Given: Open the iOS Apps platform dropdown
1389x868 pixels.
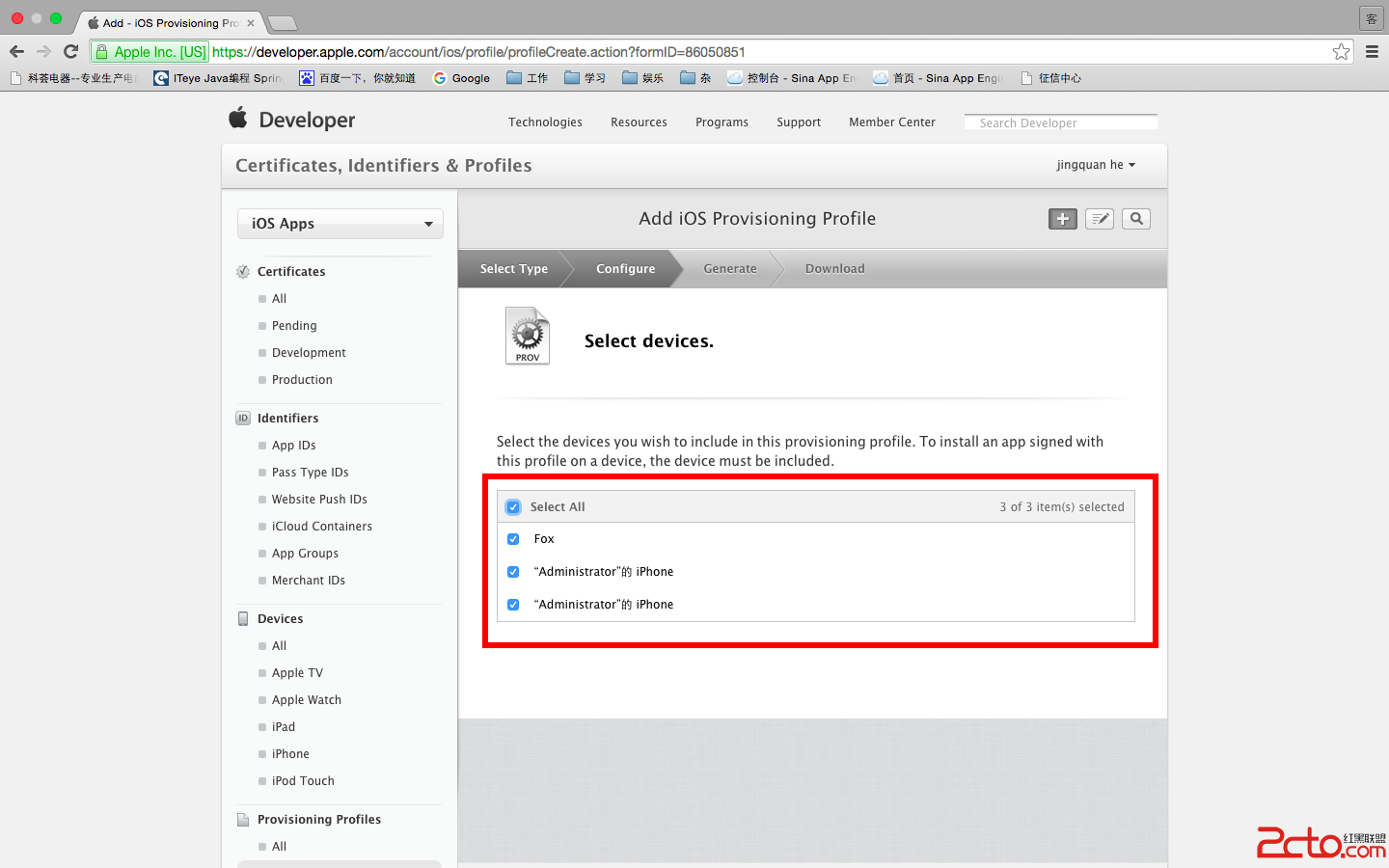Looking at the screenshot, I should (340, 224).
